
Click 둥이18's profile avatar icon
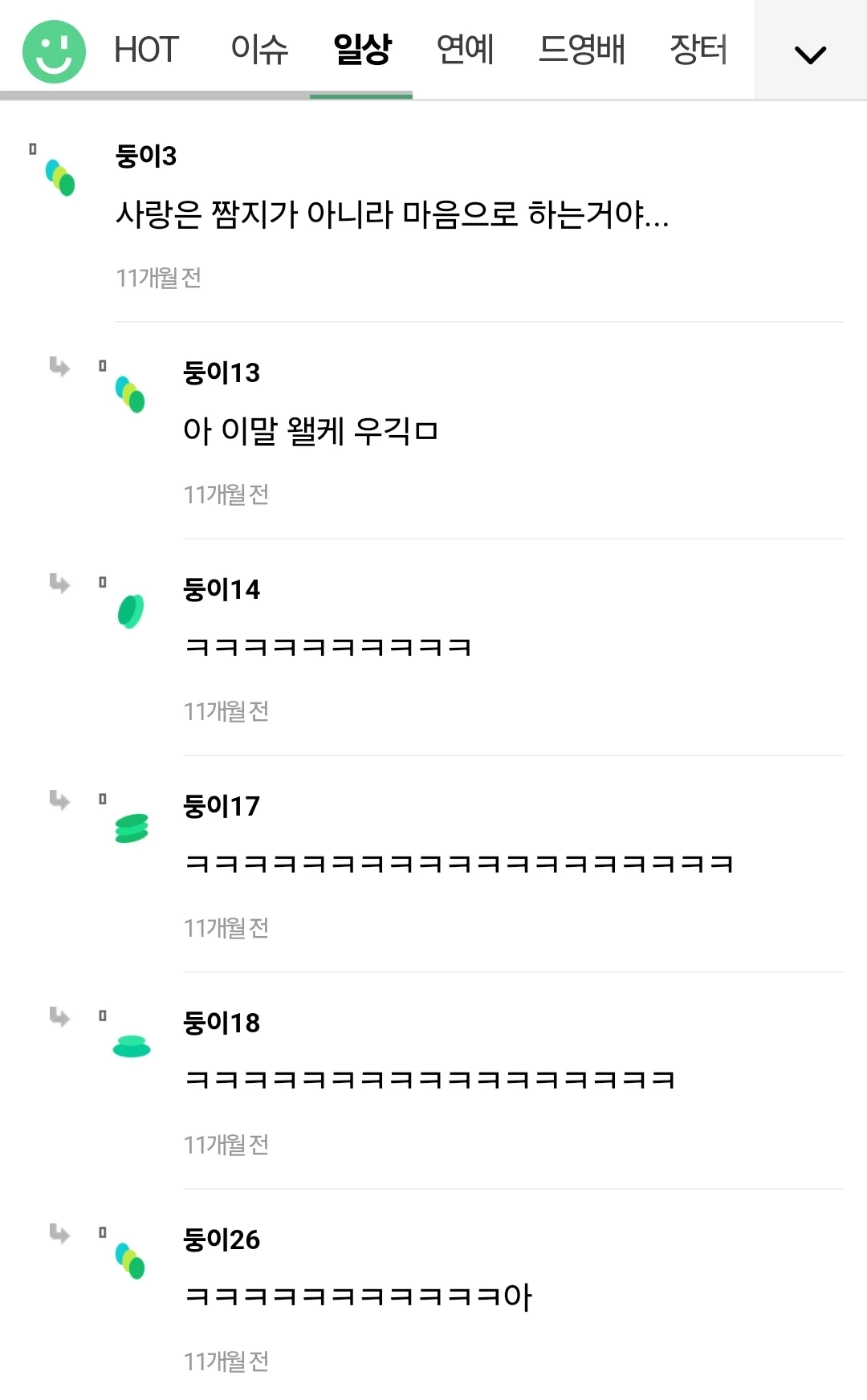[132, 1045]
